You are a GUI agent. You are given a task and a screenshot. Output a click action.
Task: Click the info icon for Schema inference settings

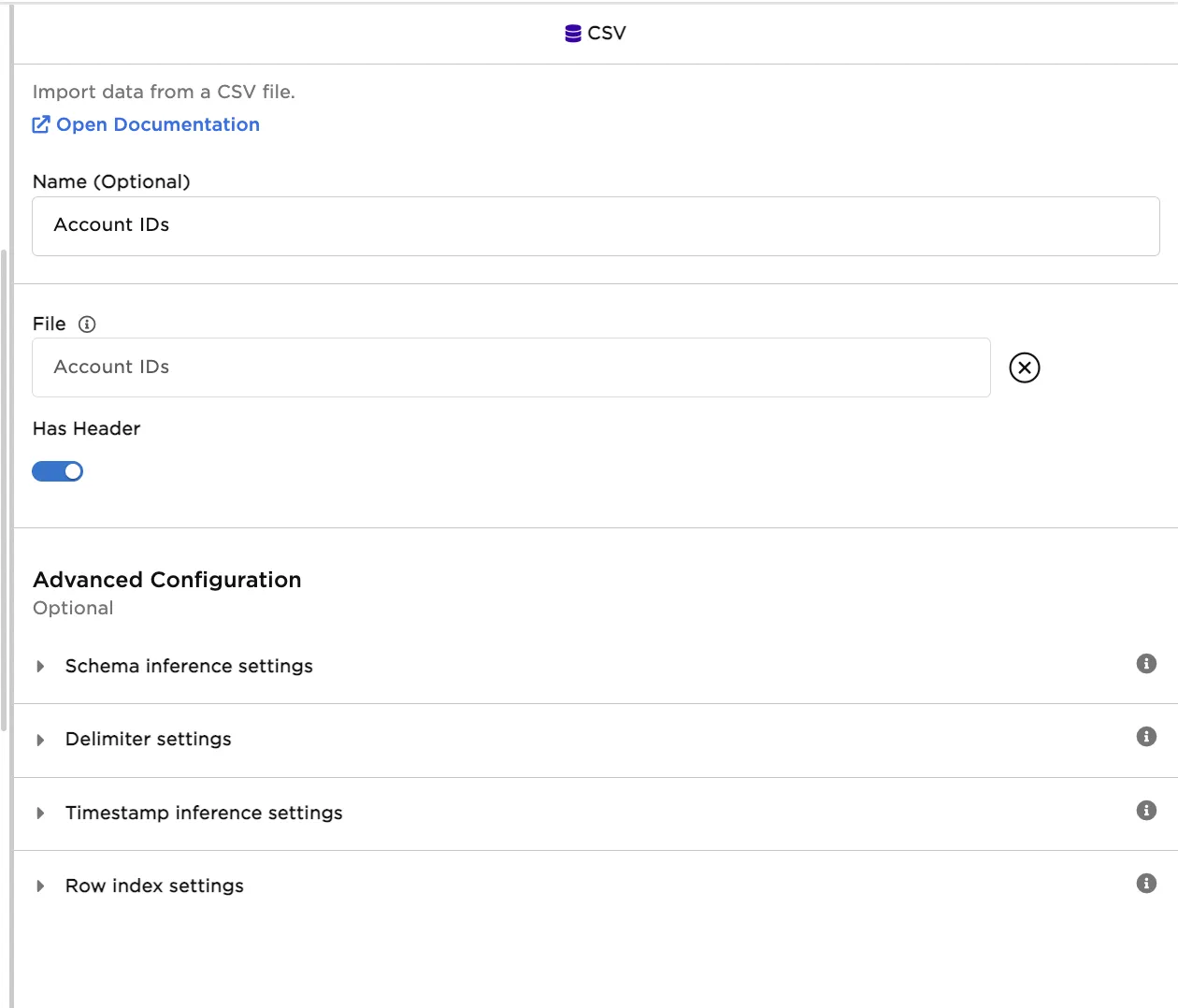pos(1146,664)
